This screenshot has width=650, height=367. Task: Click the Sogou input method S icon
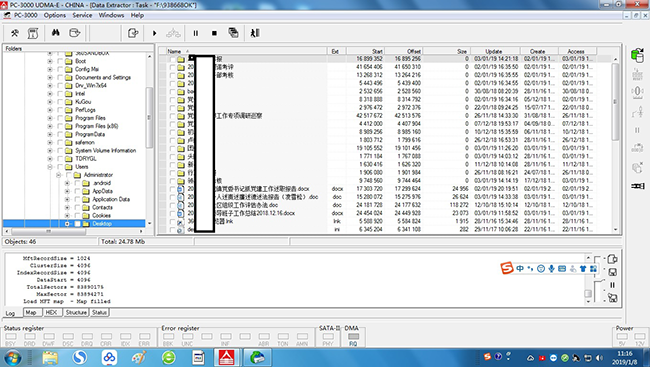point(507,268)
